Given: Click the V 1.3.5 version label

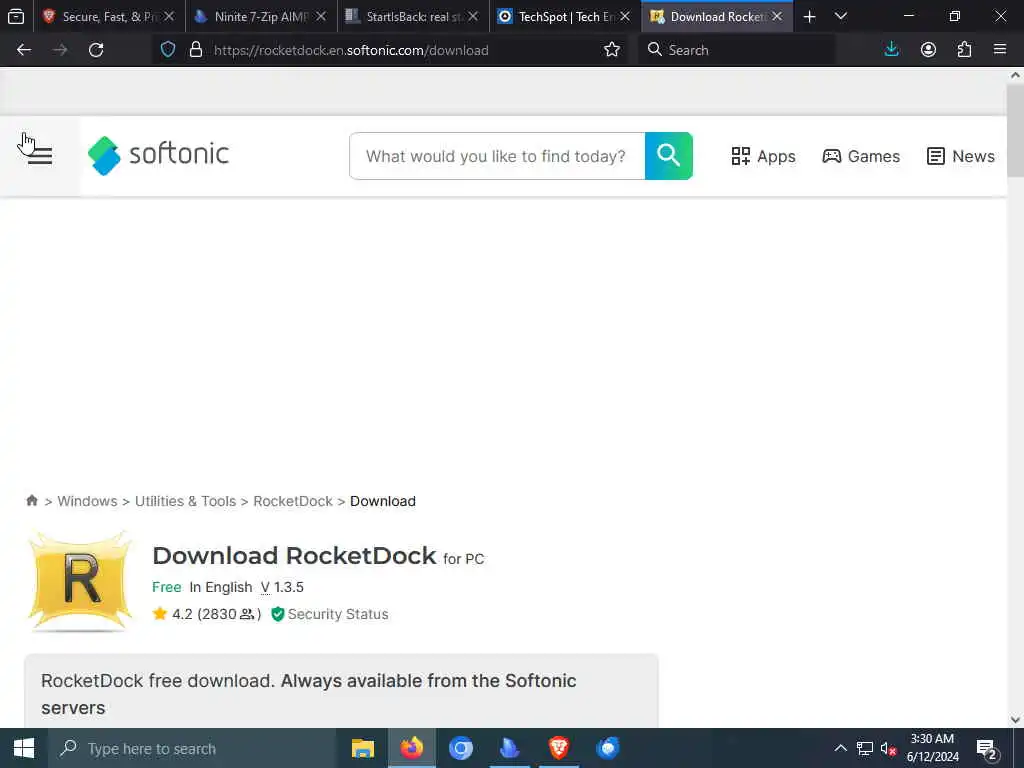Looking at the screenshot, I should [282, 587].
